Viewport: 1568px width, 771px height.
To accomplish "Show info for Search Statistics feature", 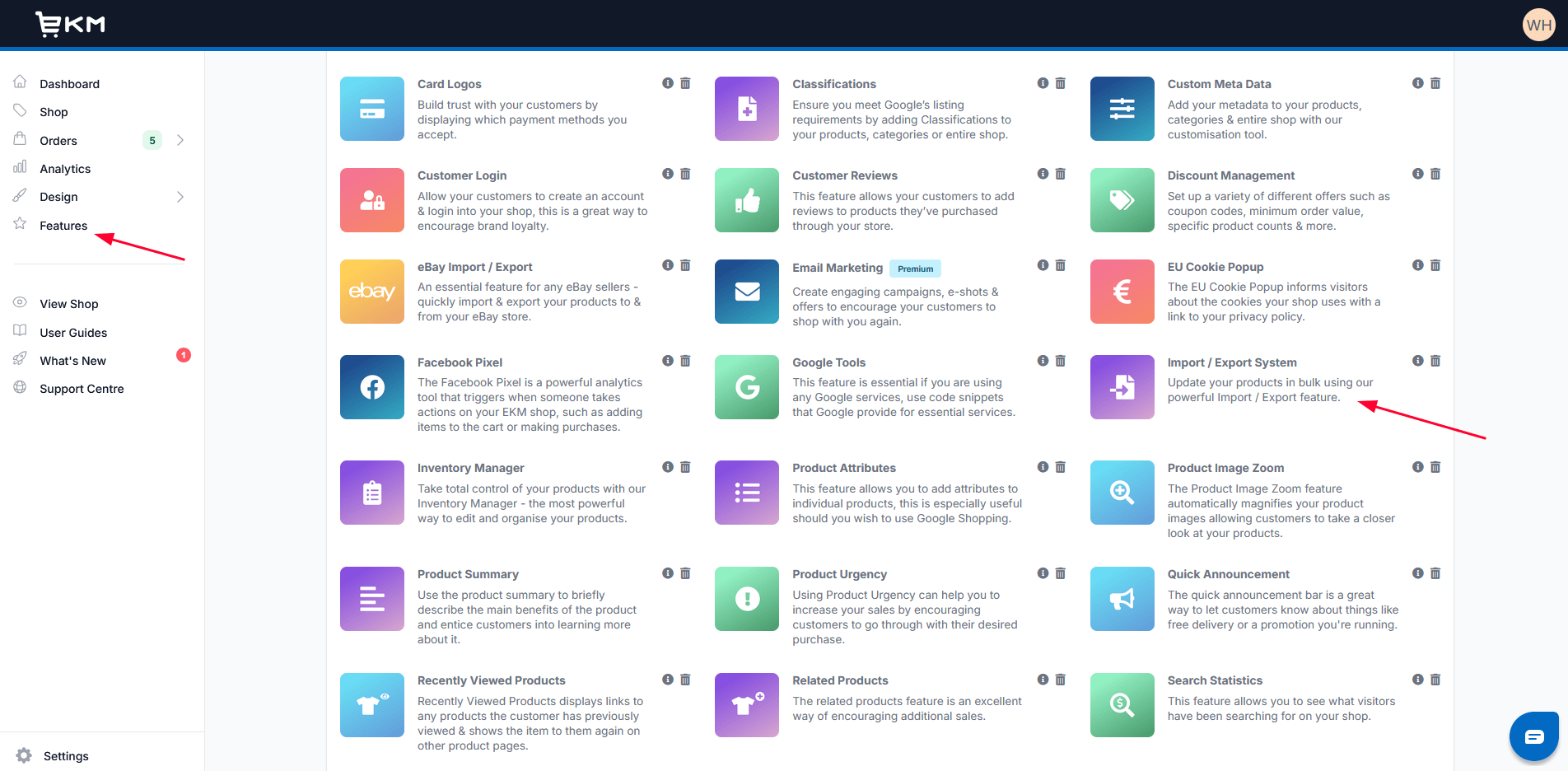I will click(x=1418, y=680).
